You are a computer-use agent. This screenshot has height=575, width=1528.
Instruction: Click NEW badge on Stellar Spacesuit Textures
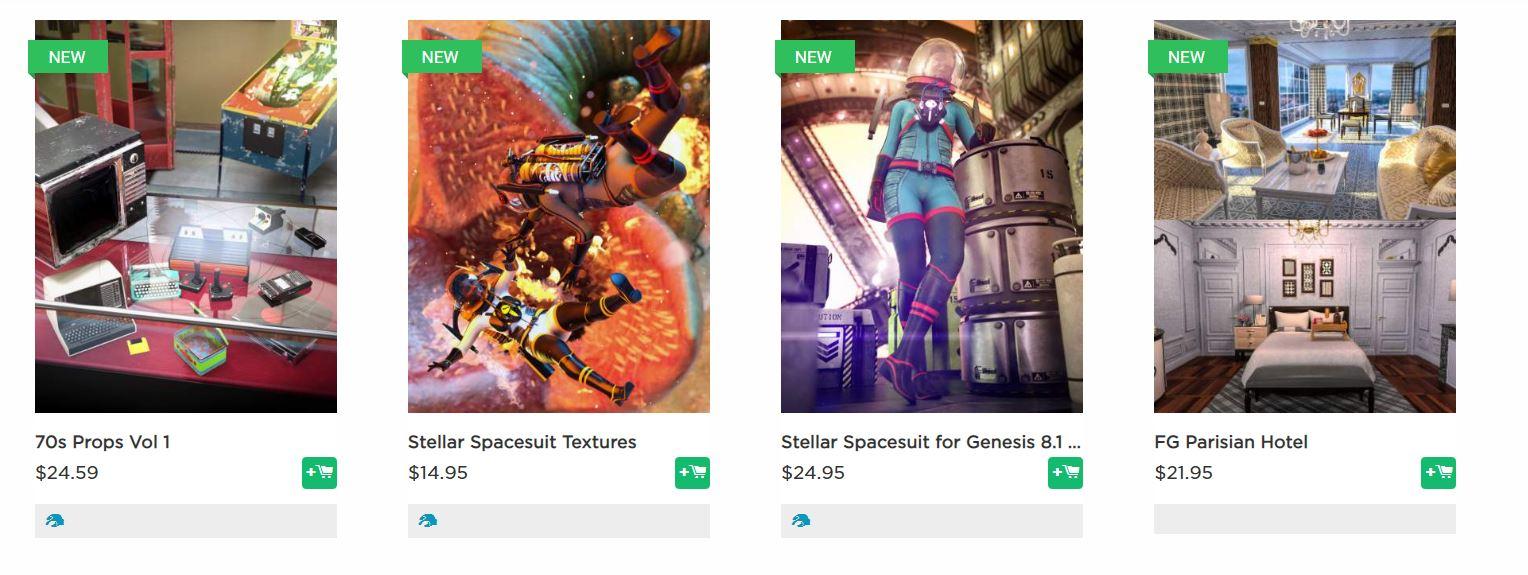pos(441,57)
